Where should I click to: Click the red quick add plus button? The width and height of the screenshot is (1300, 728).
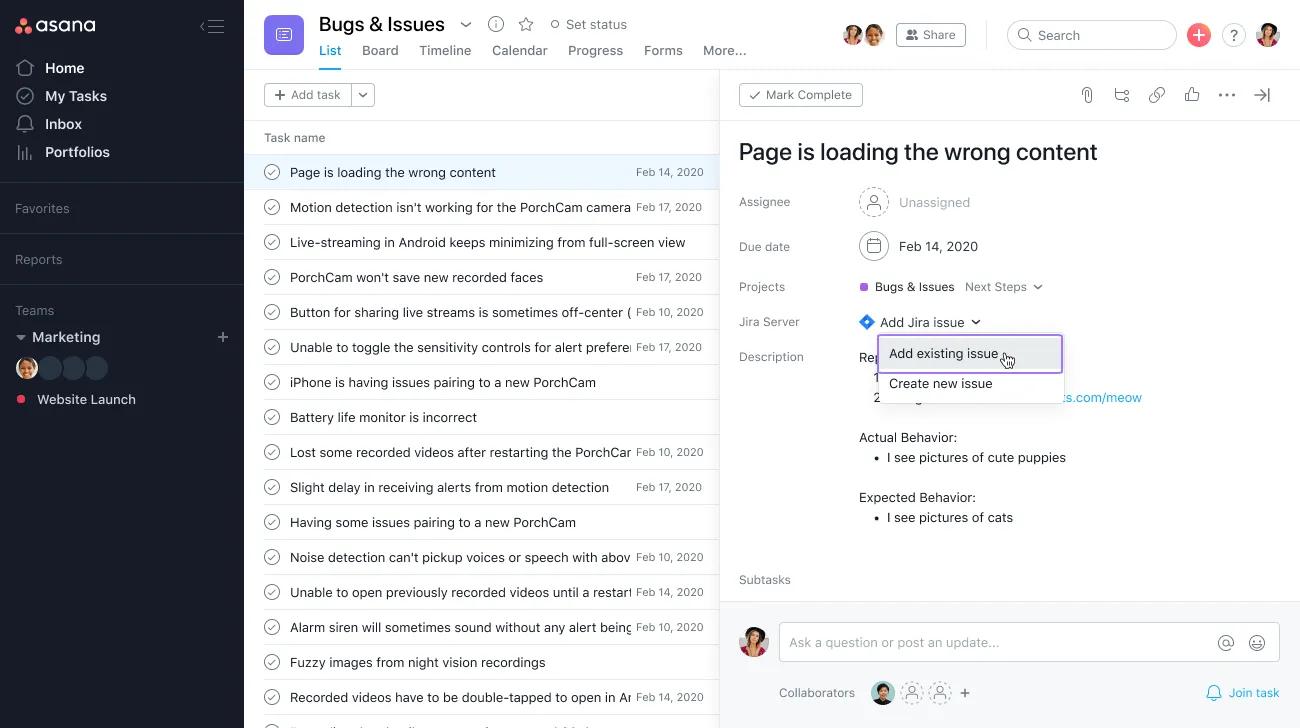click(1198, 35)
